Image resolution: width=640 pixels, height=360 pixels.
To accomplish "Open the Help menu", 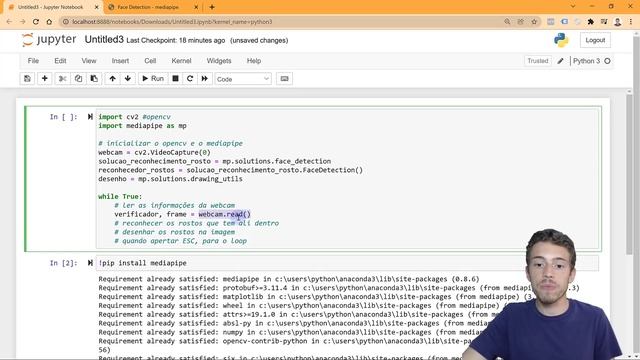I will pos(253,61).
